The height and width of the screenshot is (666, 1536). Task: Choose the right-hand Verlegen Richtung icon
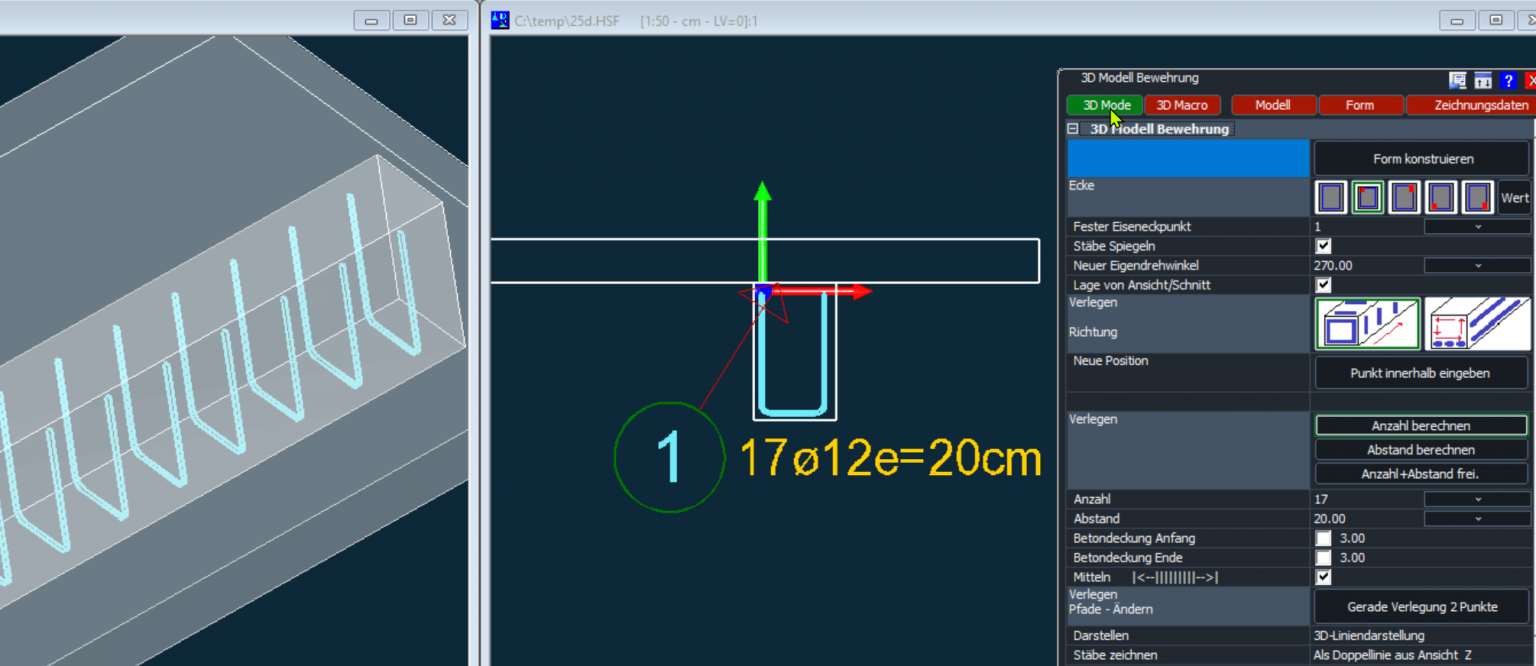(x=1477, y=325)
